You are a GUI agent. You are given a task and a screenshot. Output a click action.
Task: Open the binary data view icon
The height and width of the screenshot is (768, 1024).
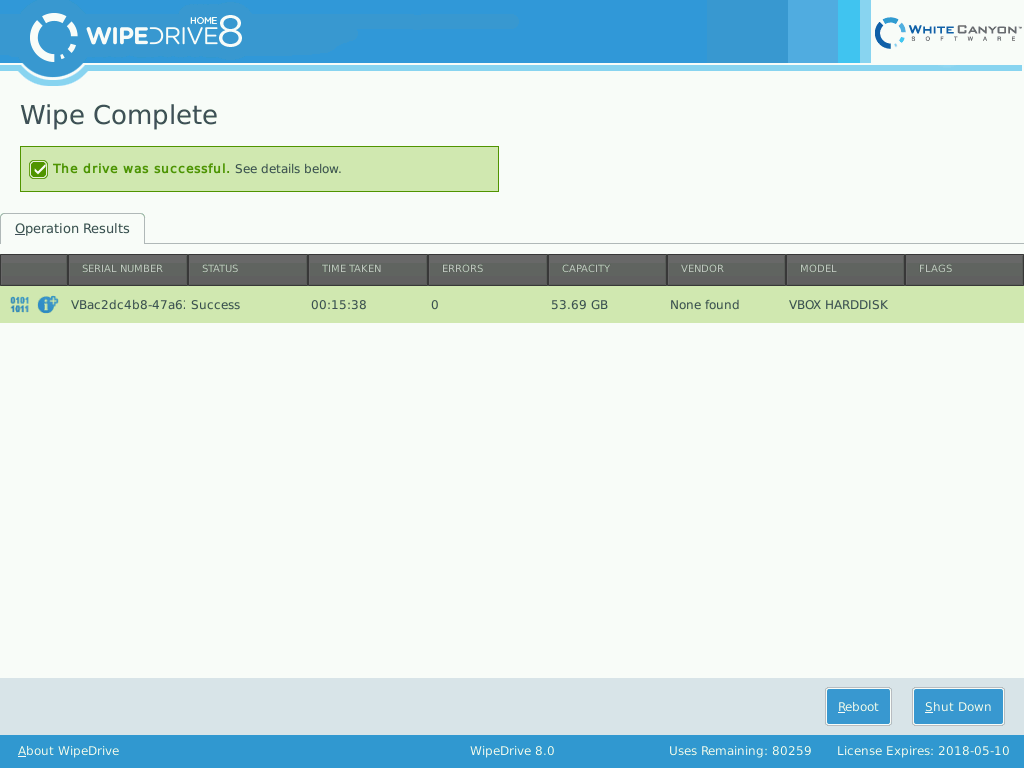tap(20, 305)
